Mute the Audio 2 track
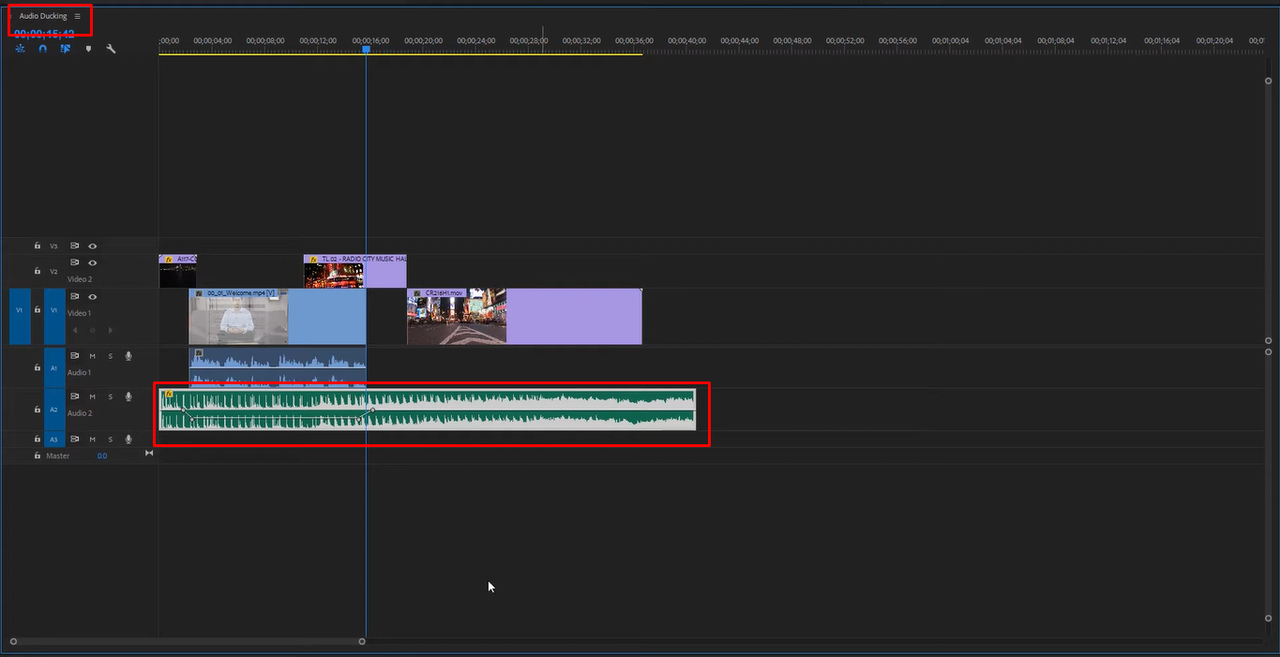The image size is (1280, 657). point(92,397)
